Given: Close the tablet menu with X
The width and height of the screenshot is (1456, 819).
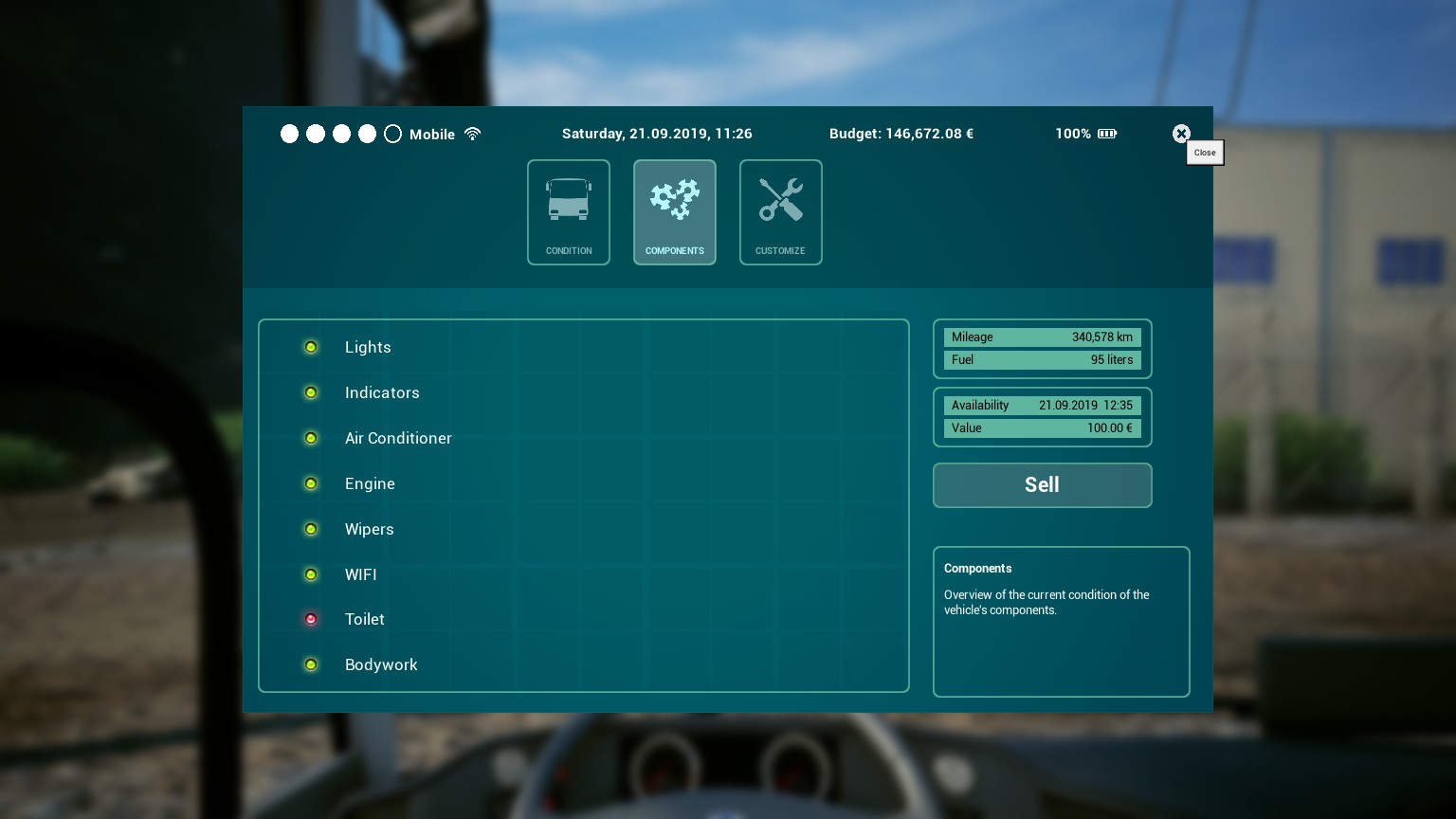Looking at the screenshot, I should pyautogui.click(x=1181, y=134).
